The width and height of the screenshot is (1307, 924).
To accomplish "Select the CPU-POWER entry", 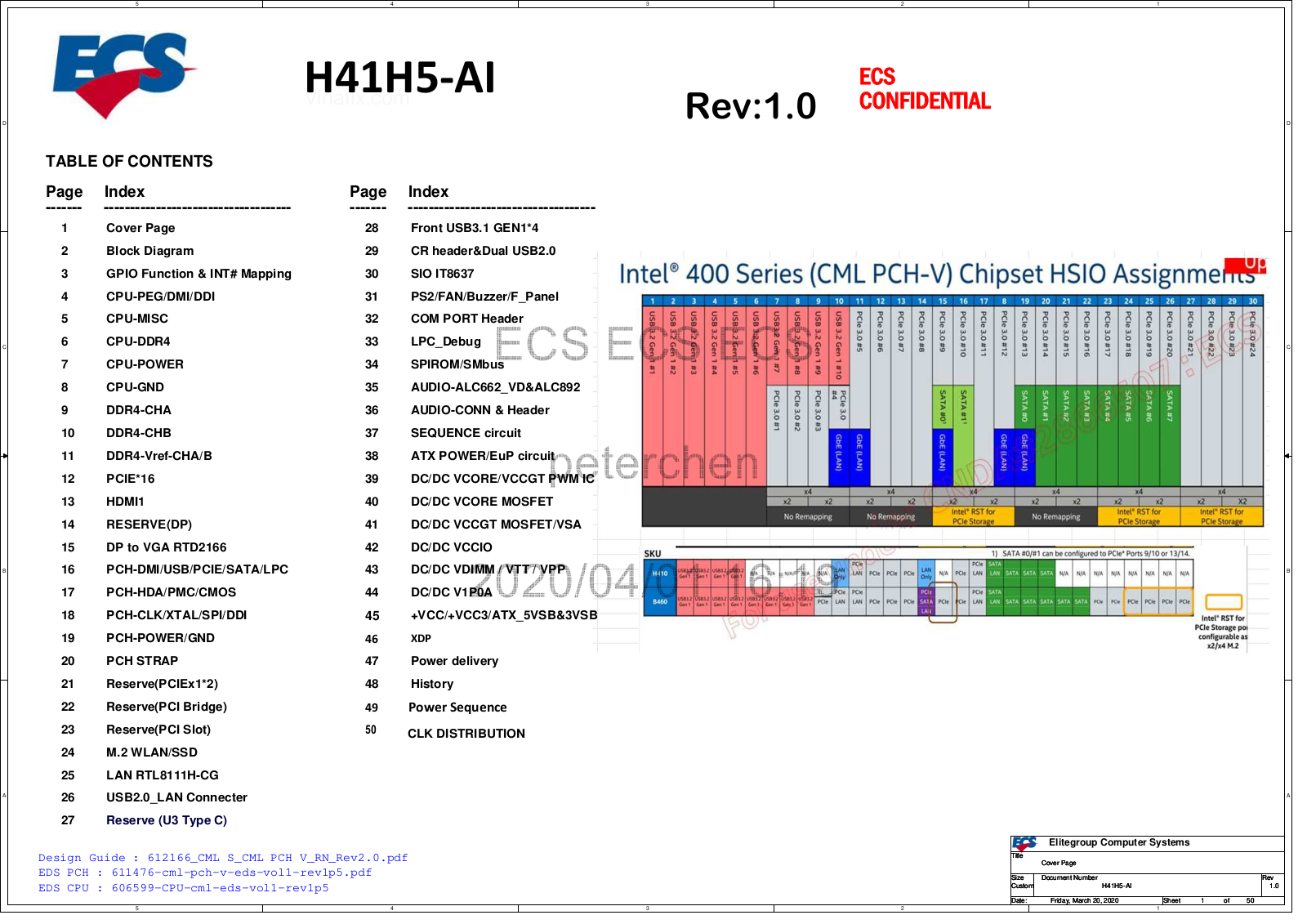I will 145,364.
